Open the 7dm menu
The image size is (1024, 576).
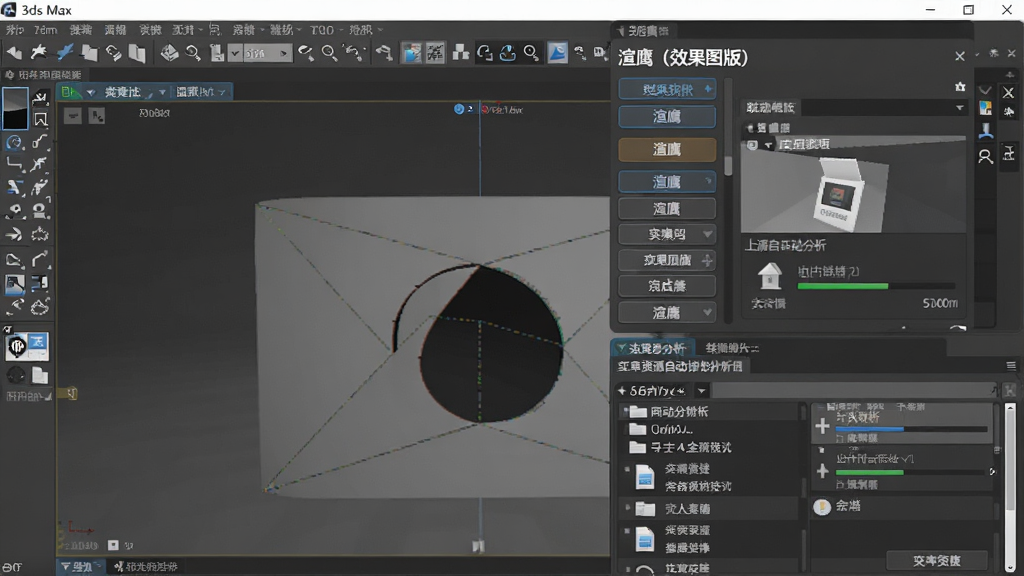point(45,30)
